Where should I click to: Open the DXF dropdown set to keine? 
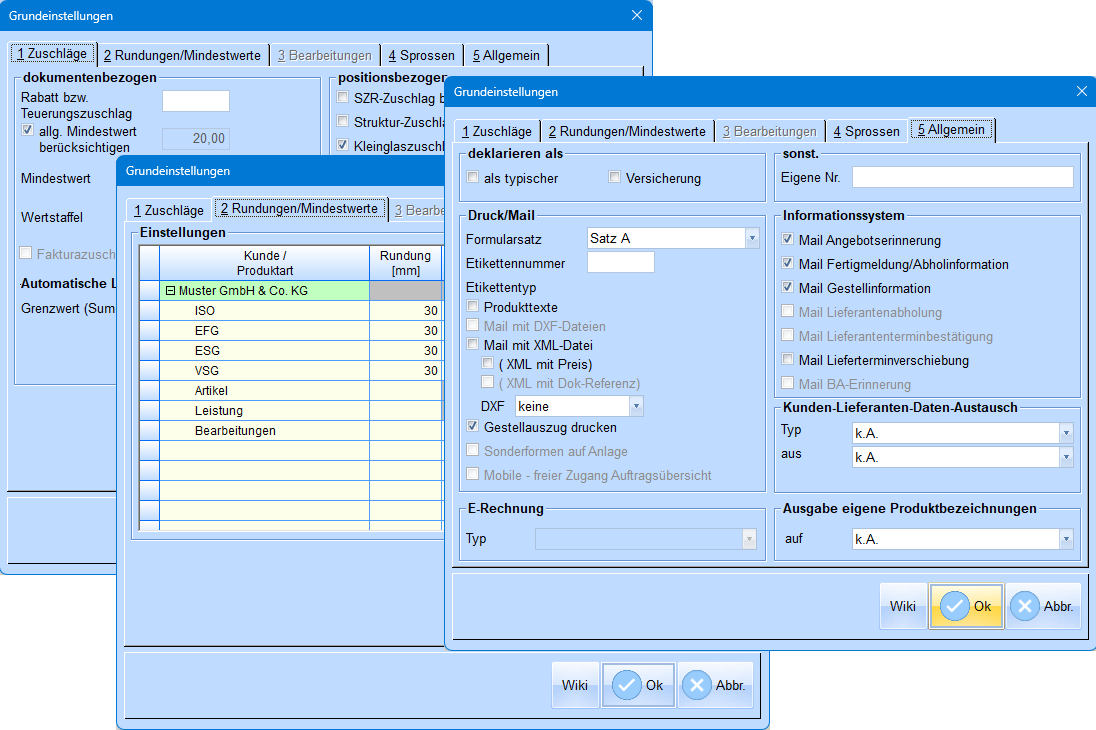[636, 406]
